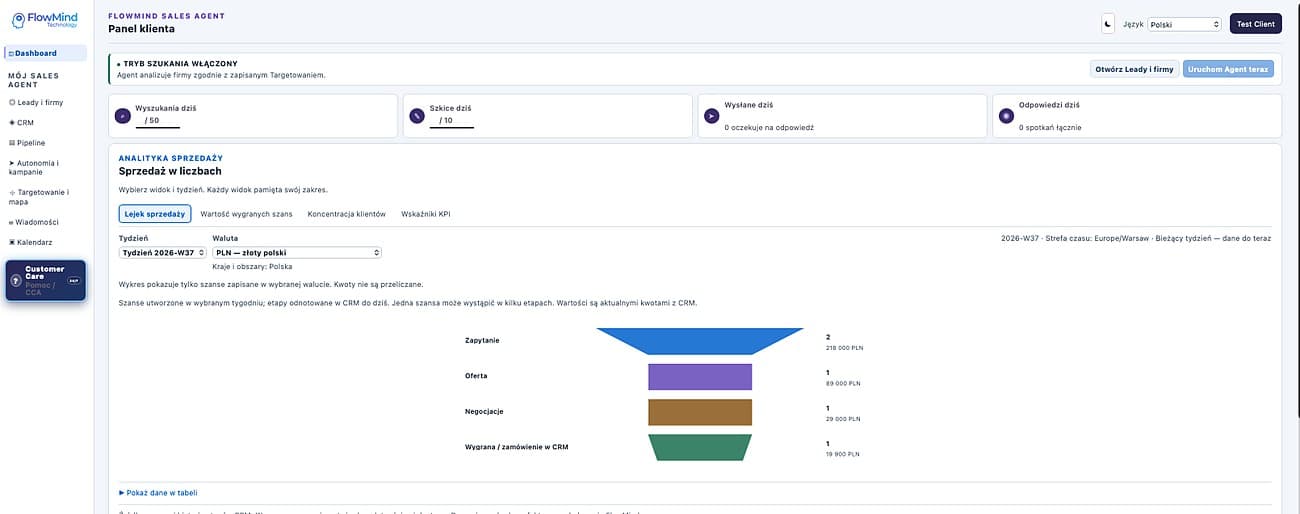Switch to Wskaźniki KPI tab
Viewport: 1300px width, 514px height.
click(x=426, y=214)
